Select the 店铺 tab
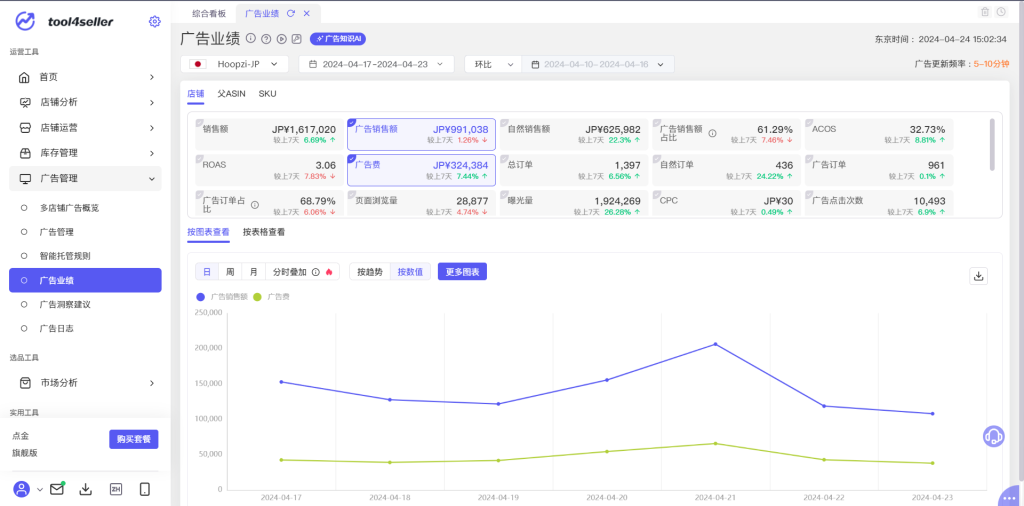The image size is (1024, 506). [195, 93]
